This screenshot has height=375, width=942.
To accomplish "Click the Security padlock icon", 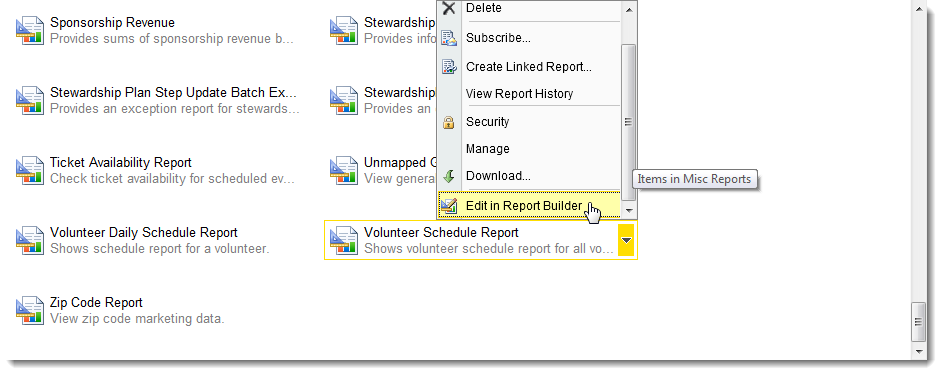I will [448, 123].
